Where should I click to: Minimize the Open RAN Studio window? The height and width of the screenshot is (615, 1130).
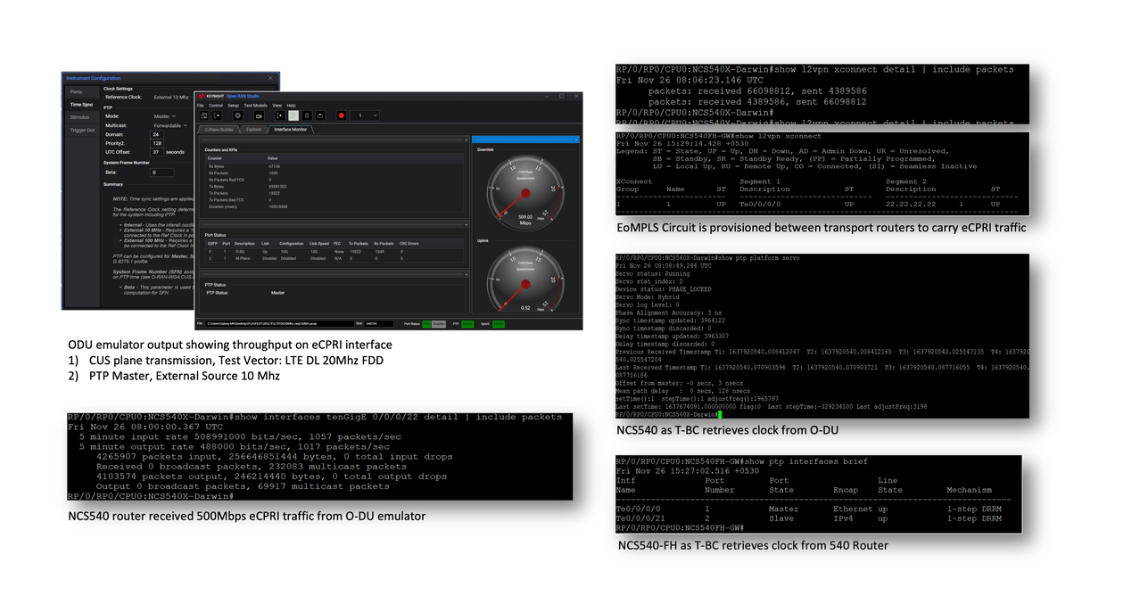[x=546, y=96]
